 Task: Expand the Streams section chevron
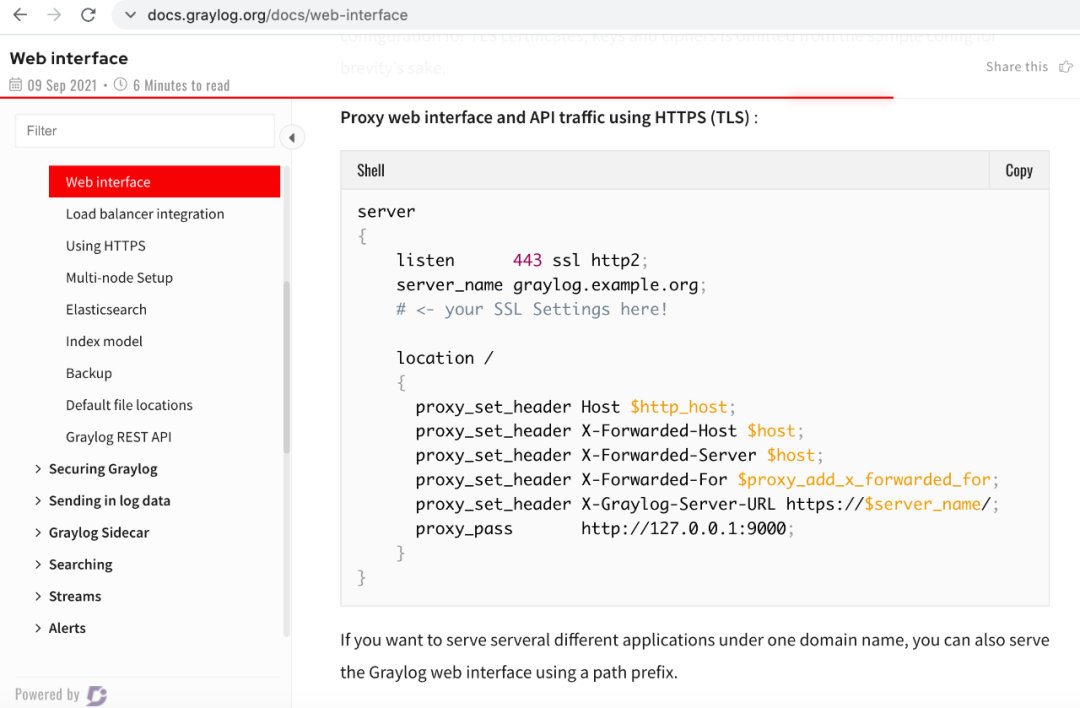[38, 596]
